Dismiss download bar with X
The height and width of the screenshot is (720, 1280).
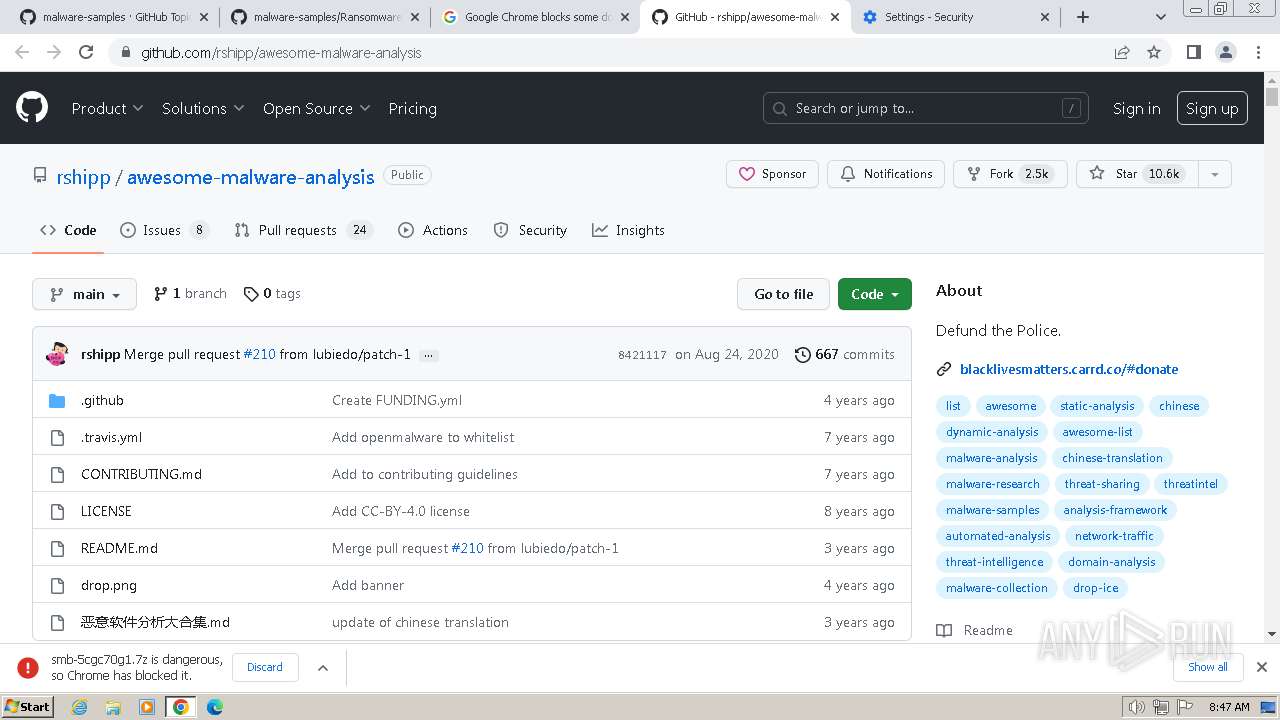tap(1262, 667)
